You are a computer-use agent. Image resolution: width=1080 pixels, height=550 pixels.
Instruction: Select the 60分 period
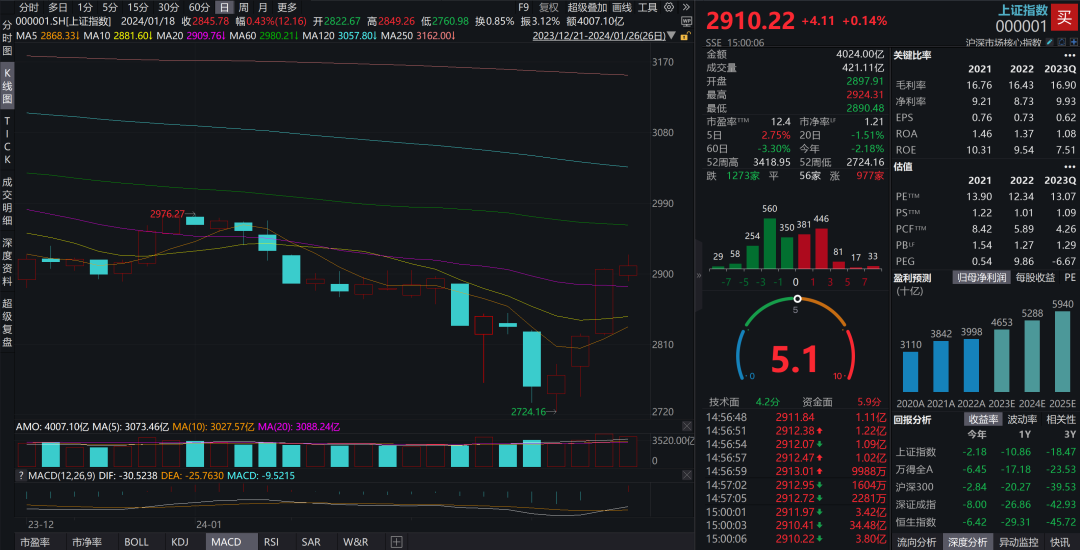(x=199, y=7)
